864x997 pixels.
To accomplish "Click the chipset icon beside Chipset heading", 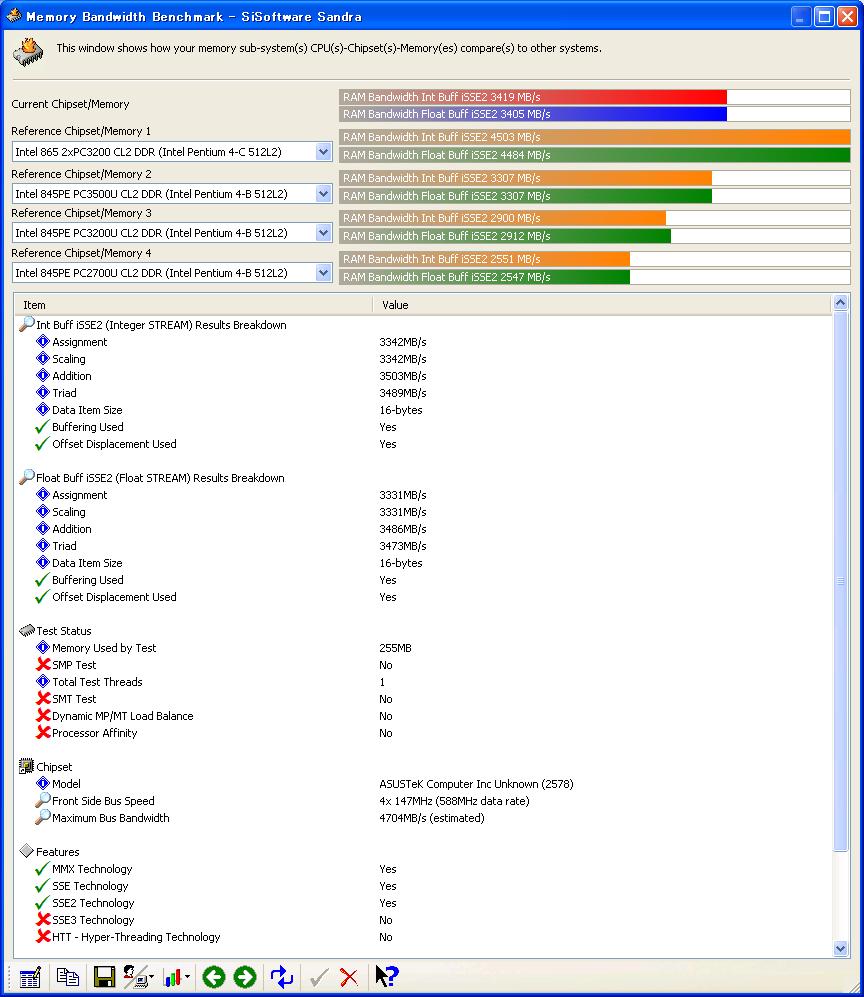I will [27, 766].
